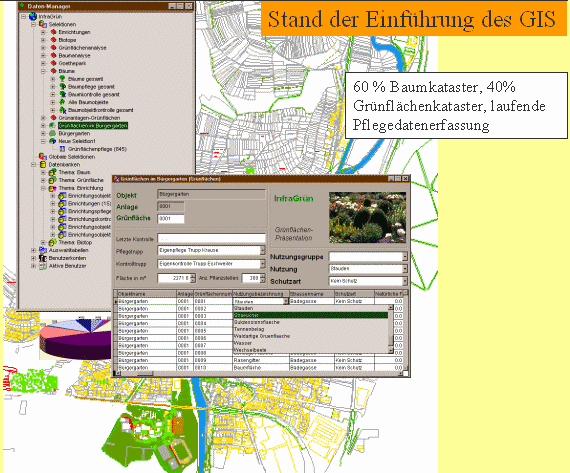
Task: Expand the Goethepark selection node
Action: (43, 63)
